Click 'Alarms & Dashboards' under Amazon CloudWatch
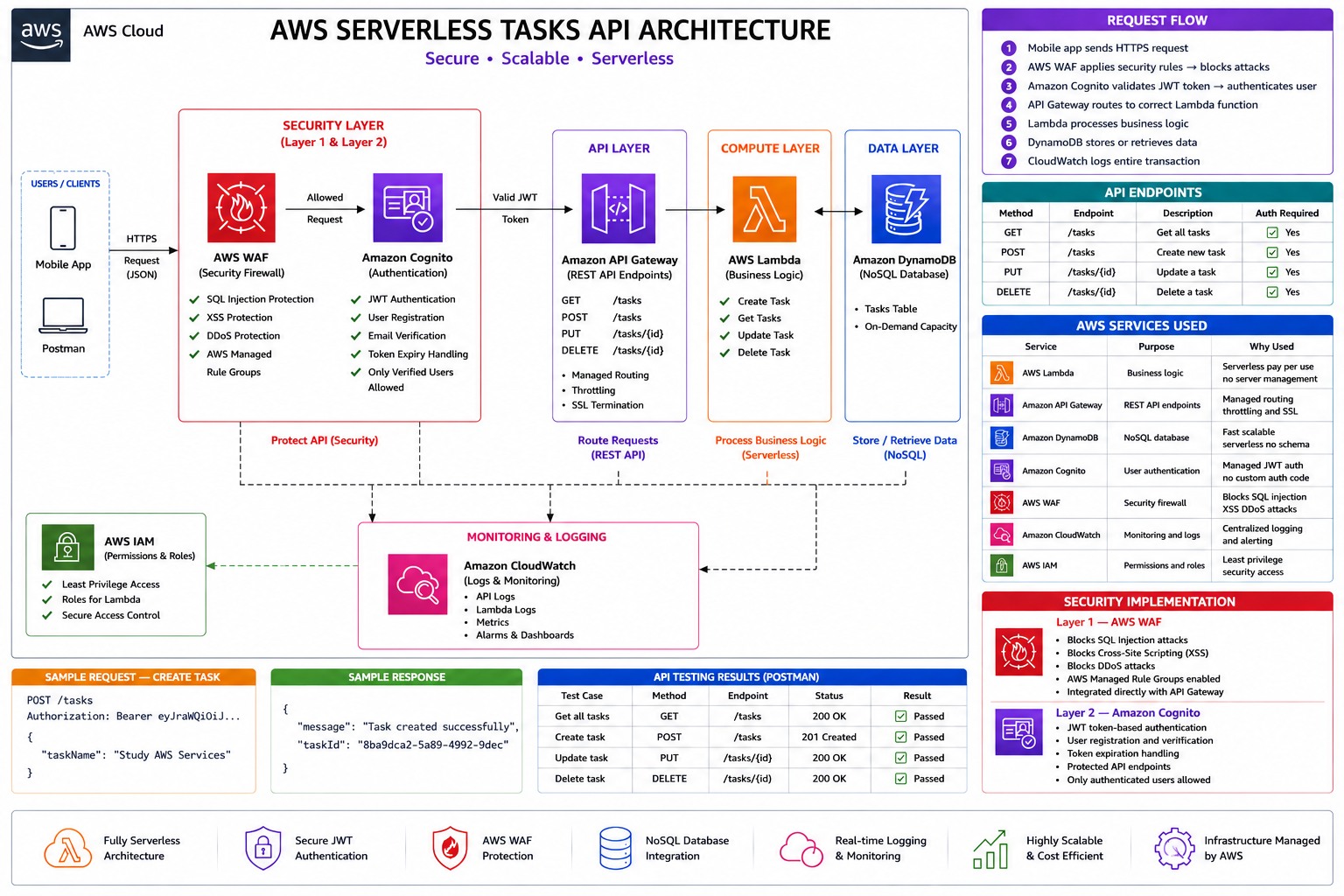Image resolution: width=1344 pixels, height=896 pixels. click(x=525, y=635)
